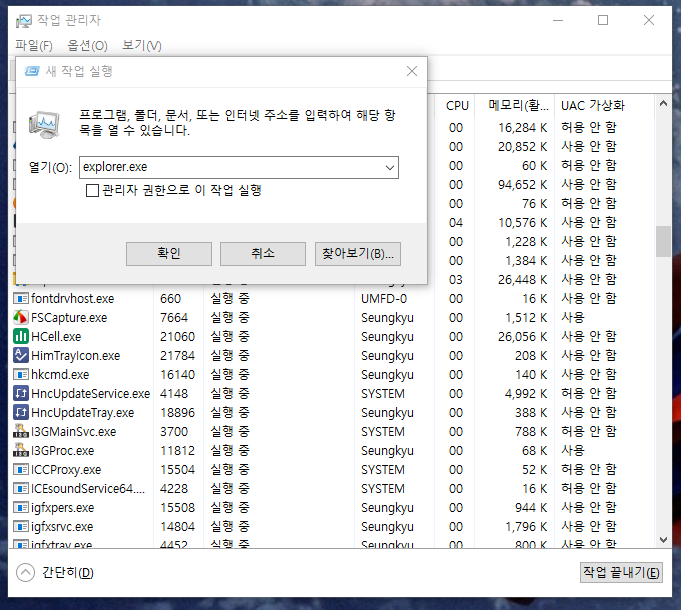This screenshot has width=681, height=610.
Task: Click the UMFD-0 user name cell
Action: pyautogui.click(x=384, y=299)
